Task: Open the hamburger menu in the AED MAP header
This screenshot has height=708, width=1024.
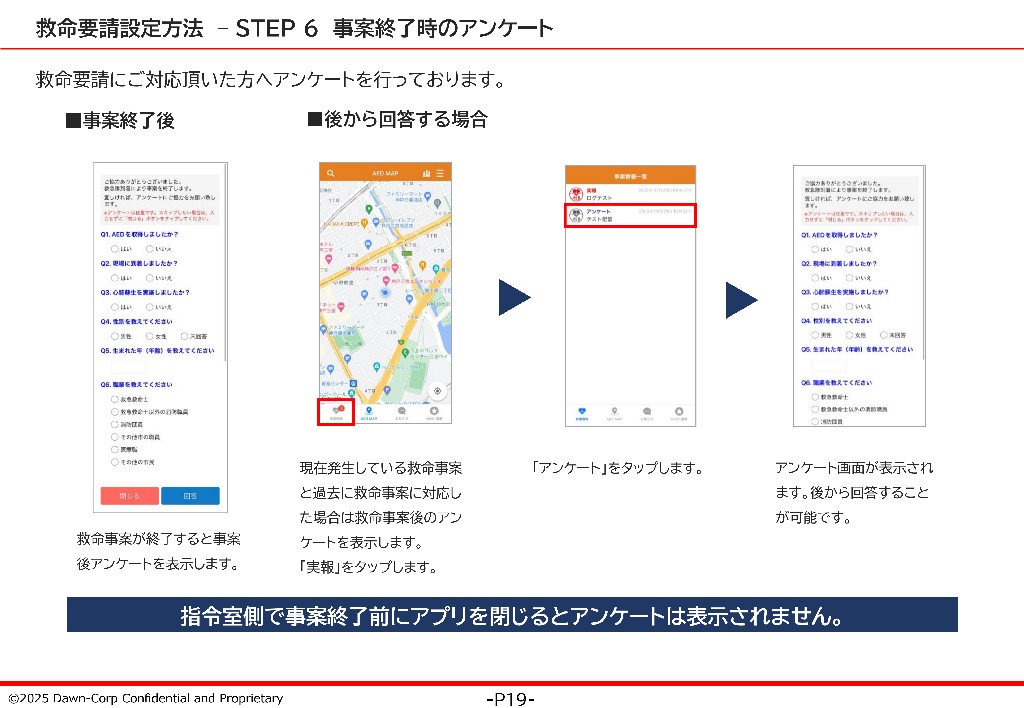Action: click(x=440, y=173)
